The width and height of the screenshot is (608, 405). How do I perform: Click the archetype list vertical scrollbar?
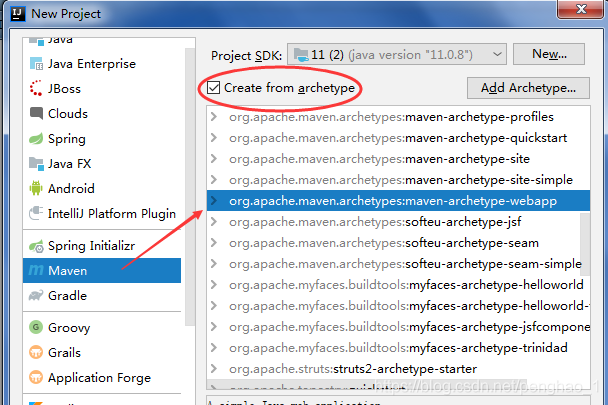click(585, 244)
